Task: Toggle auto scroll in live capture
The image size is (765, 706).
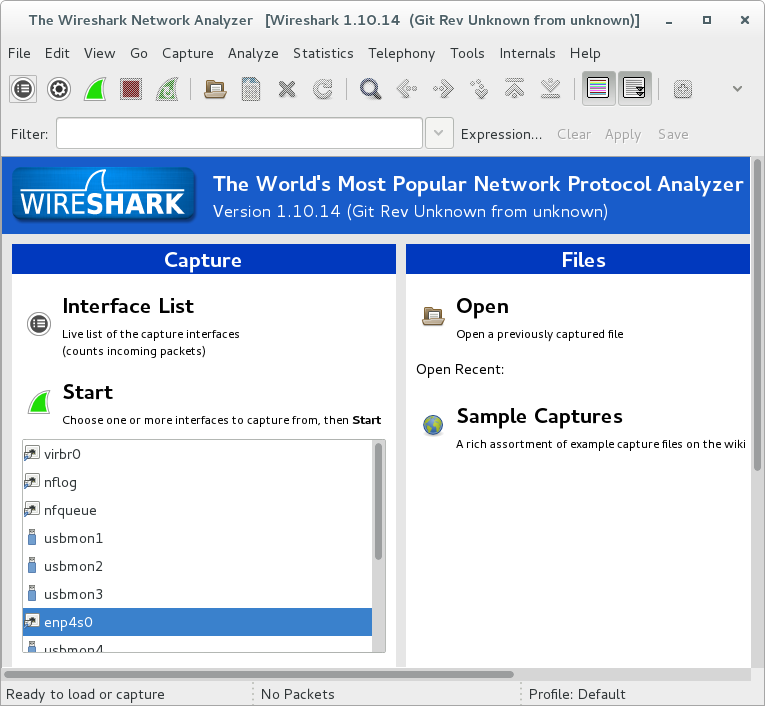Action: tap(634, 88)
